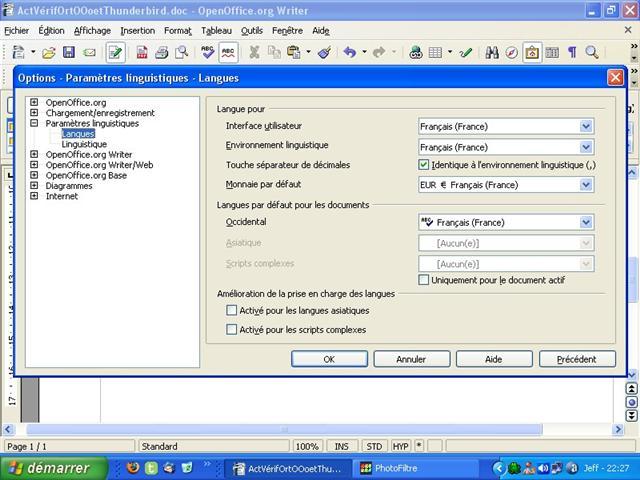Uncheck Identique à l'environnement linguistique checkbox
The height and width of the screenshot is (480, 640).
pyautogui.click(x=424, y=165)
